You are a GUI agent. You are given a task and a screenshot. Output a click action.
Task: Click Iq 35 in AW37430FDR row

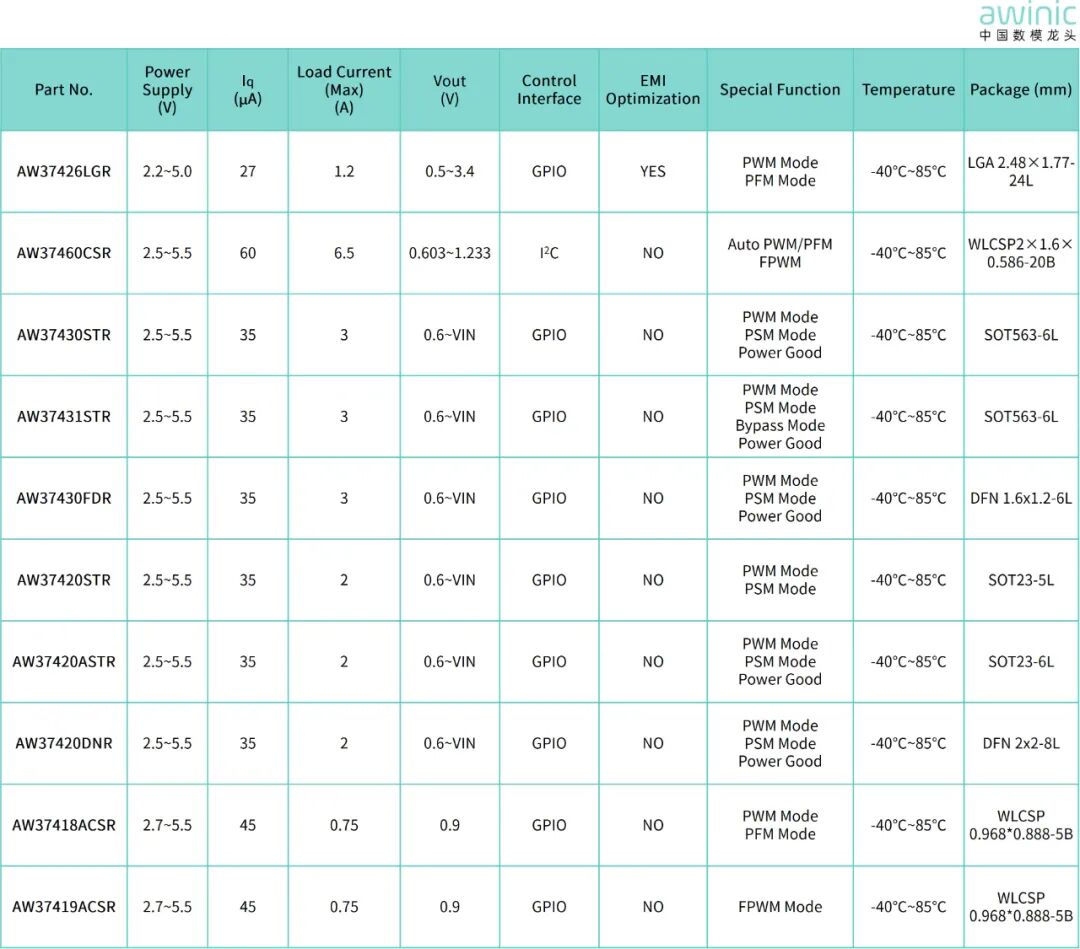[248, 498]
